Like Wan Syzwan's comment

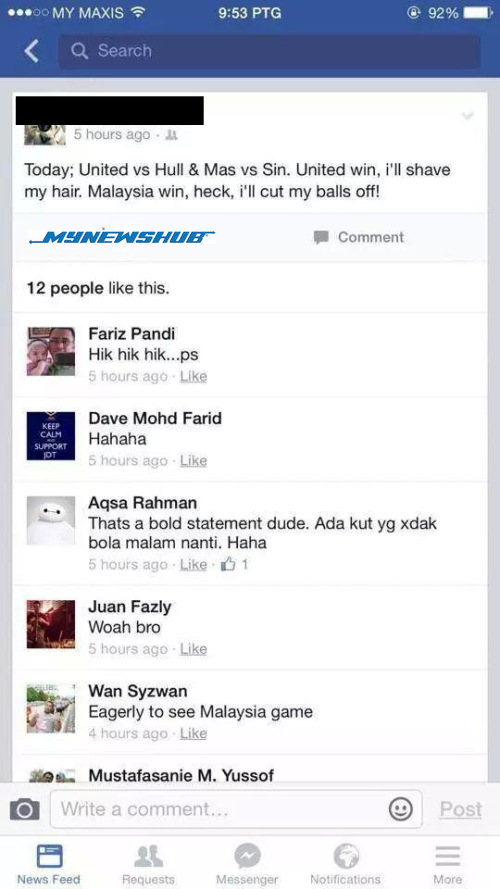click(x=193, y=734)
